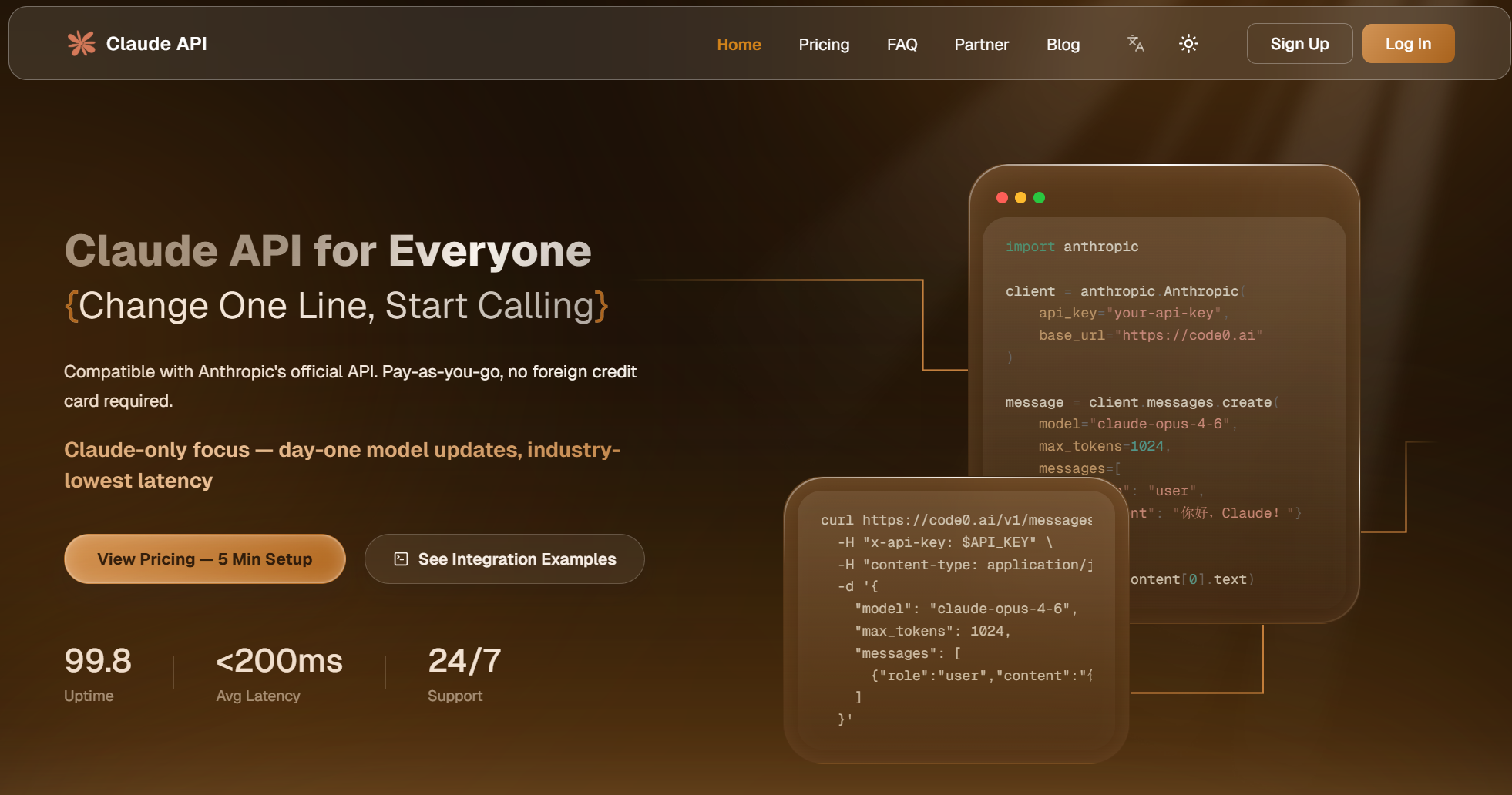
Task: Click the curl https://code0.ai/v1/messages line
Action: [x=956, y=520]
